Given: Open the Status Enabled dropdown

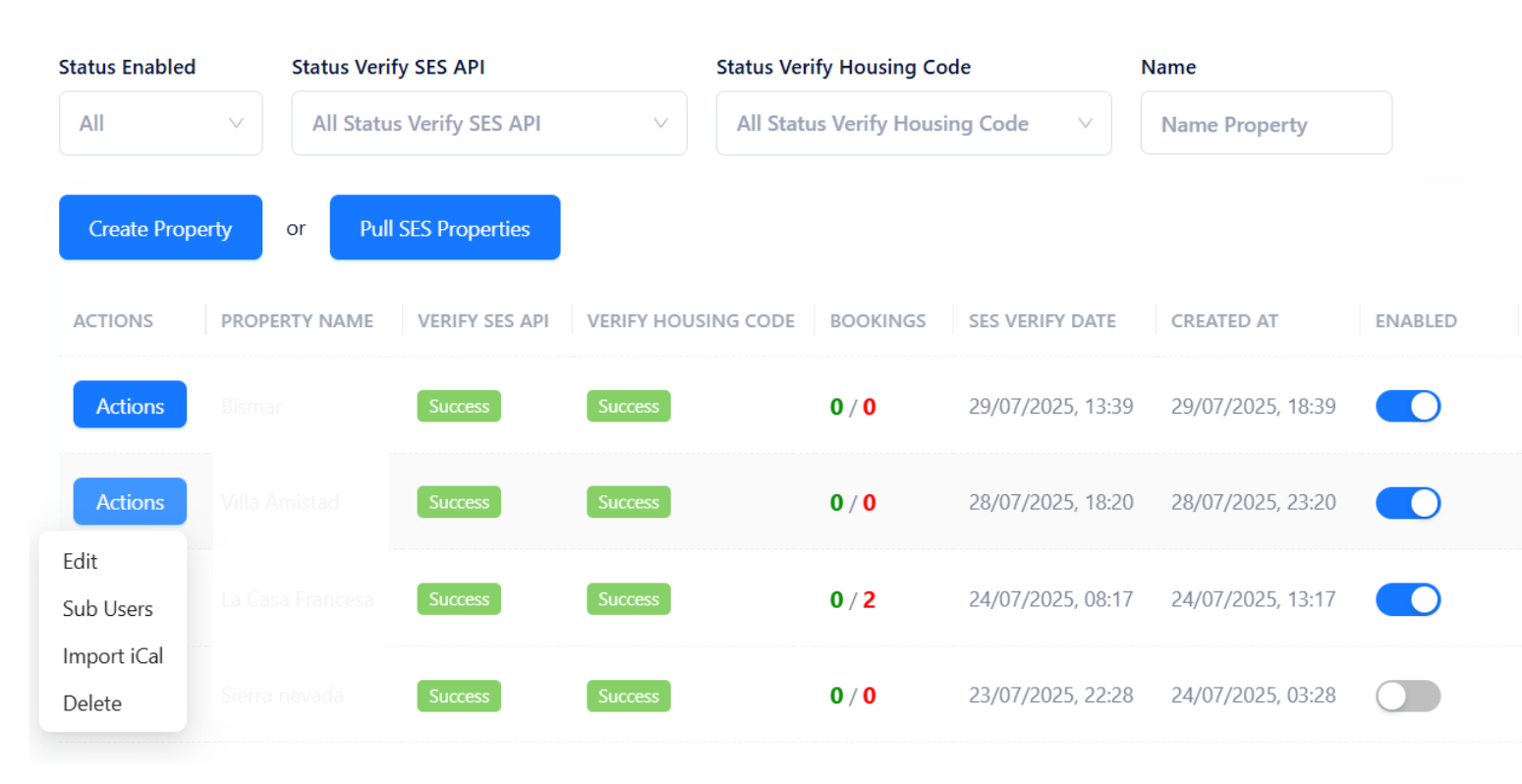Looking at the screenshot, I should coord(160,123).
